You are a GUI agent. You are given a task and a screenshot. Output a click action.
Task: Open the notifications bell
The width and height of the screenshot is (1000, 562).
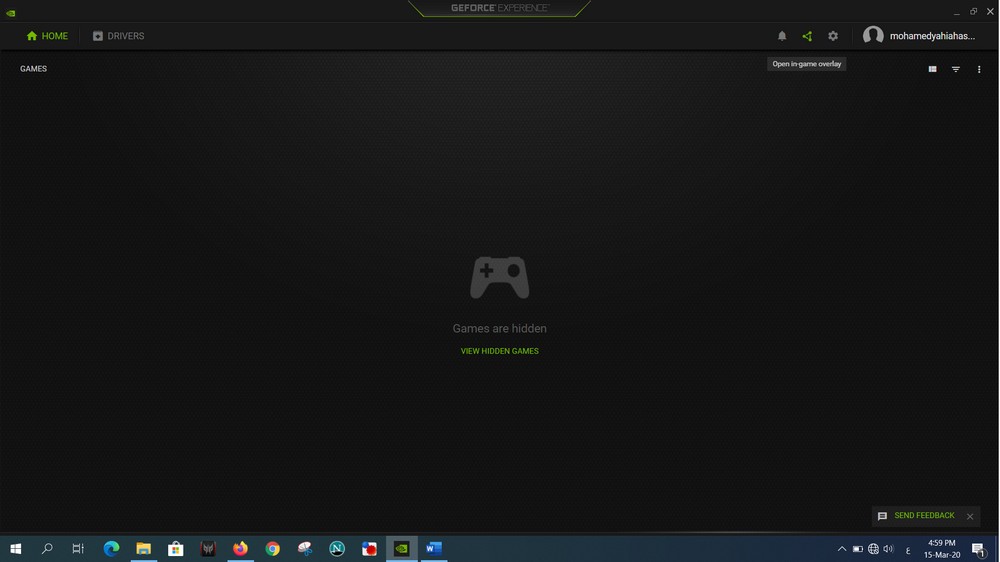pyautogui.click(x=782, y=36)
